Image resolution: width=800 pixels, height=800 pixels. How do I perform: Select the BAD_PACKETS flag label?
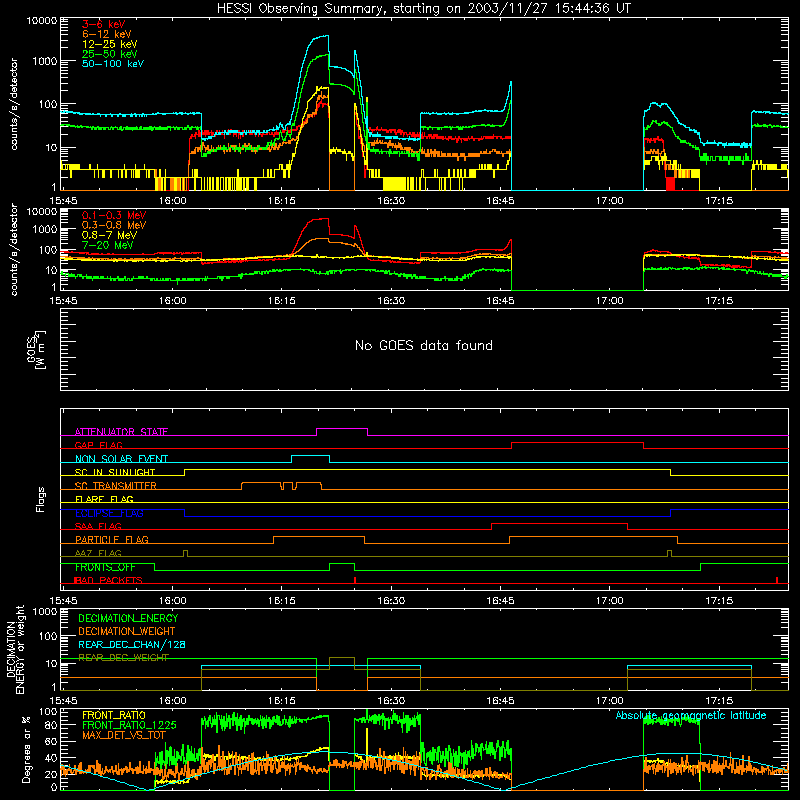108,580
